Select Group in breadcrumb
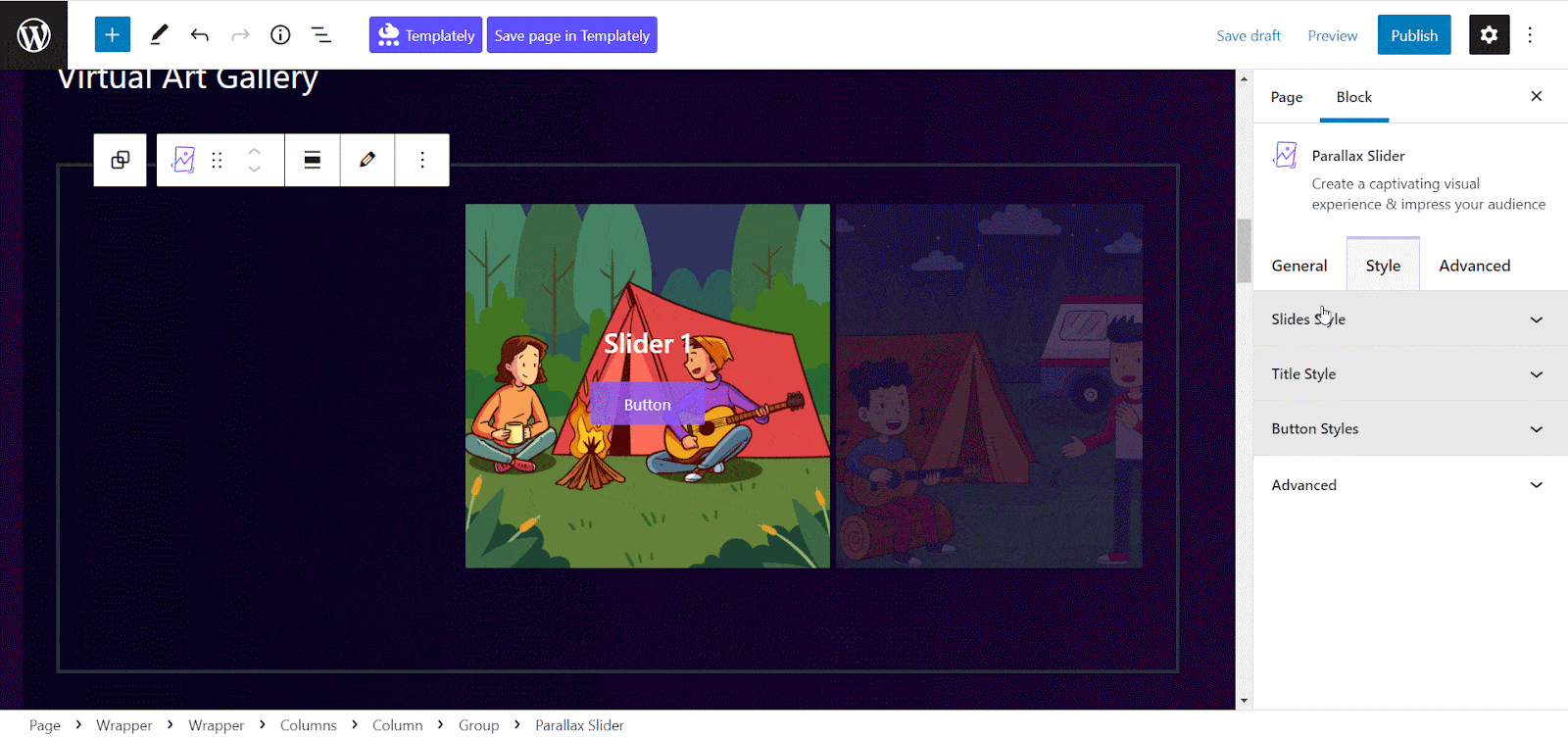Image resolution: width=1568 pixels, height=737 pixels. click(x=479, y=725)
